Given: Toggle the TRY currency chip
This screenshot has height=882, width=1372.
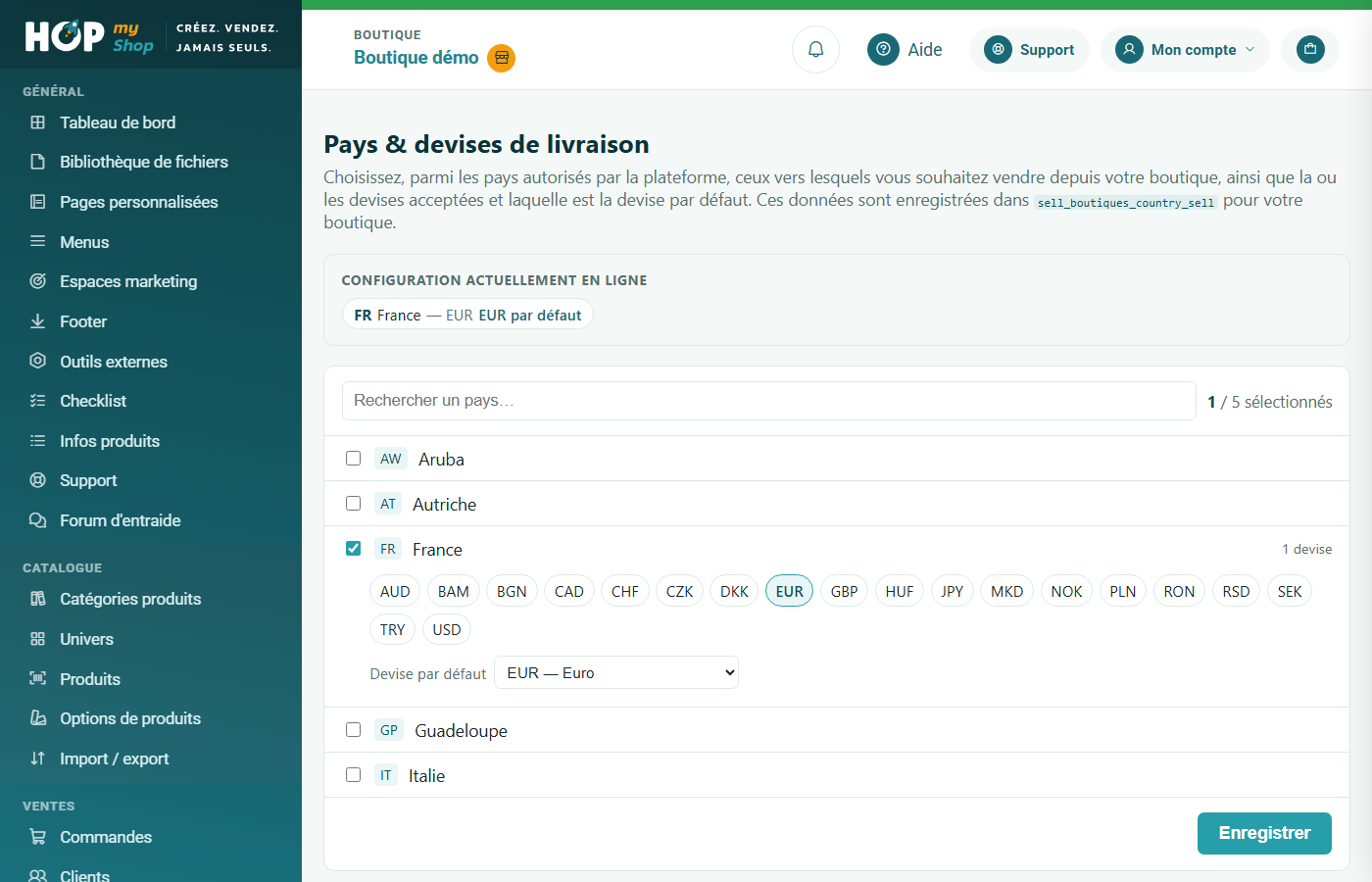Looking at the screenshot, I should click(393, 629).
